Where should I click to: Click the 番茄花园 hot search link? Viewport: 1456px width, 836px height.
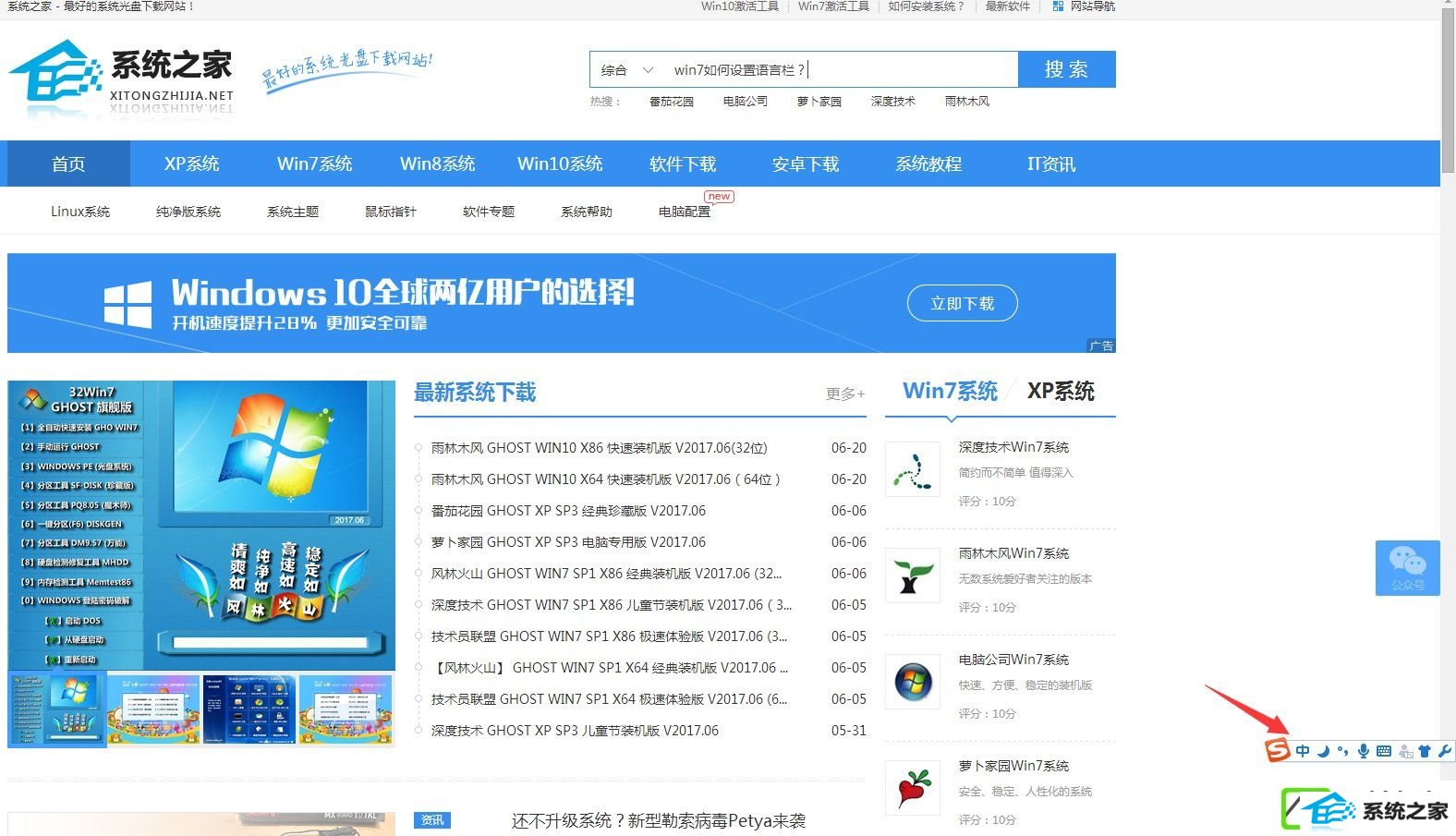coord(672,102)
